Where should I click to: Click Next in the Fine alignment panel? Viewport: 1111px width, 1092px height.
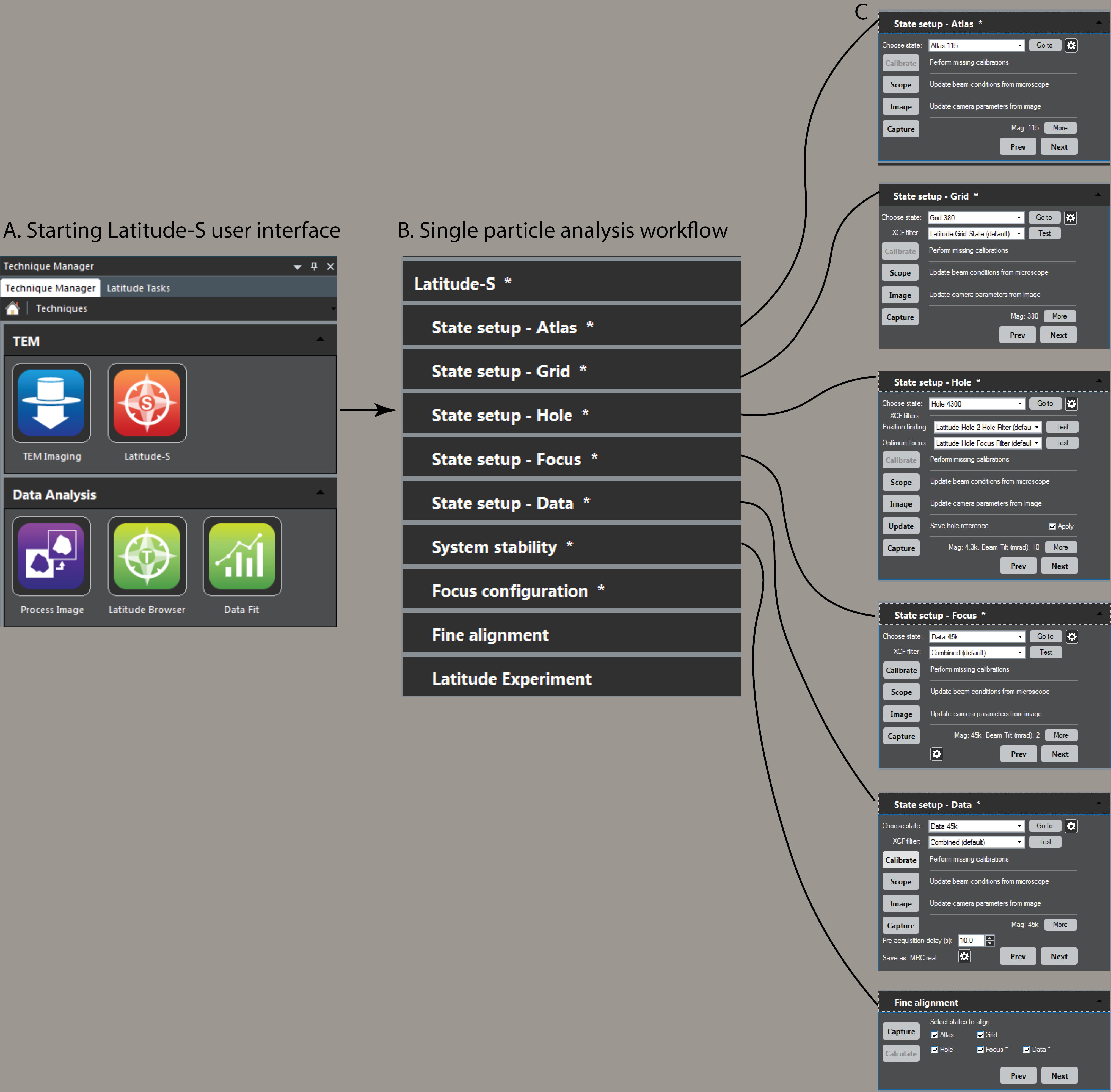click(x=1059, y=1076)
